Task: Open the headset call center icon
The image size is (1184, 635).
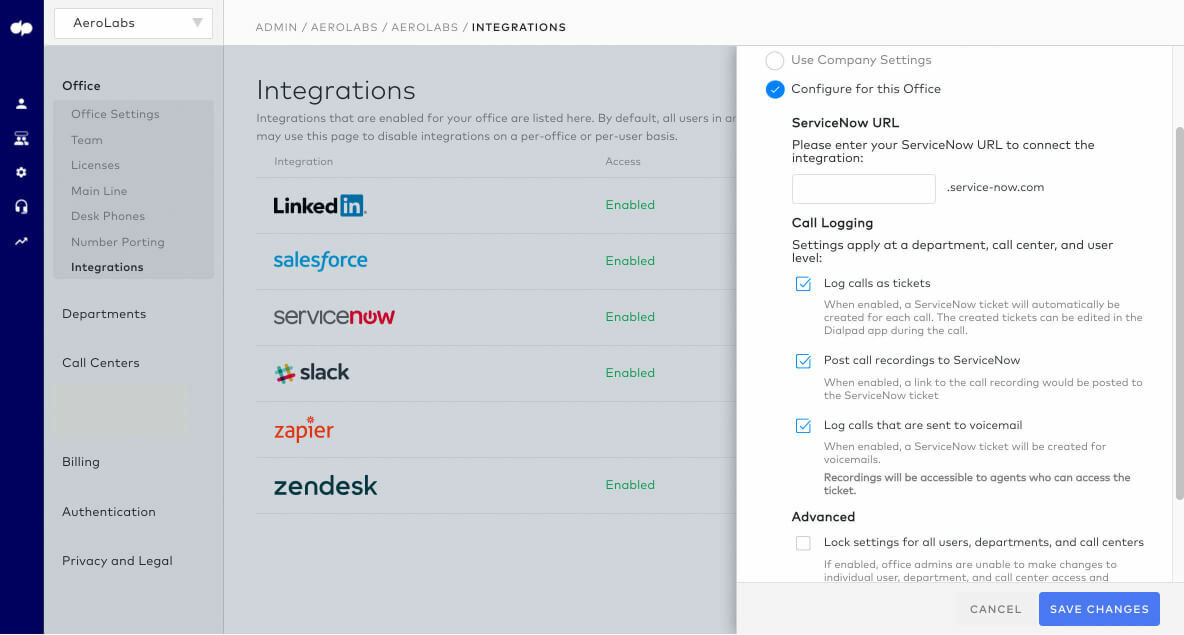Action: point(21,206)
